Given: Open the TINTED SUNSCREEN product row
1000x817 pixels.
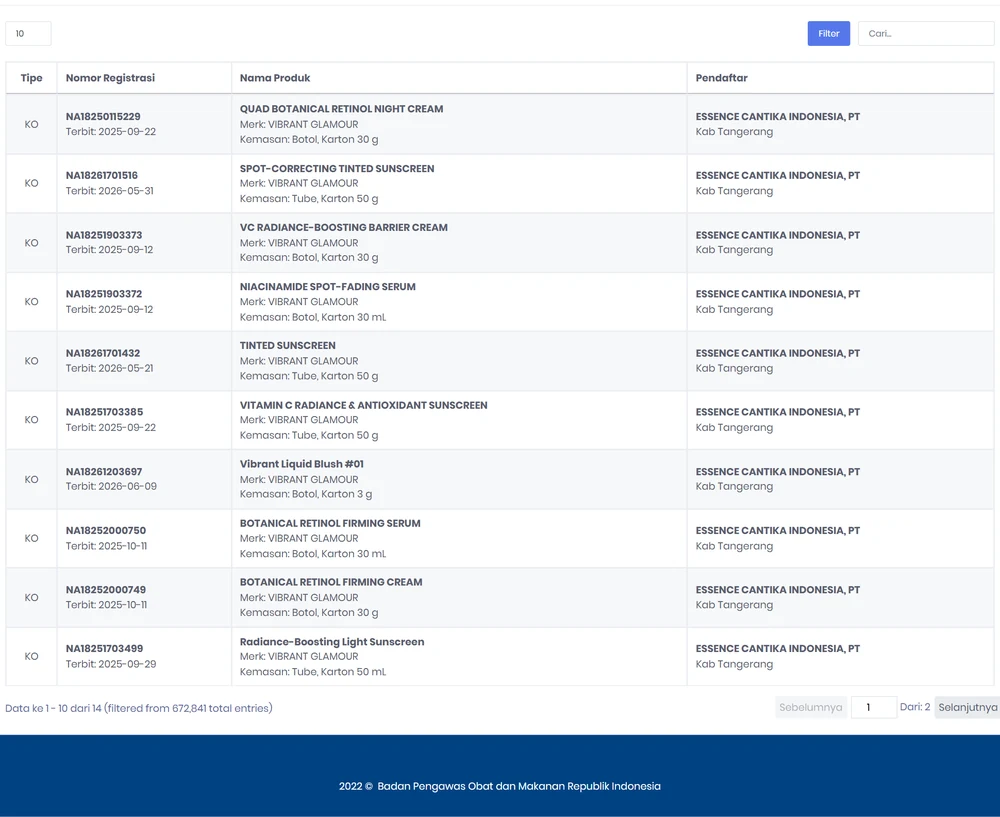Looking at the screenshot, I should [x=288, y=346].
